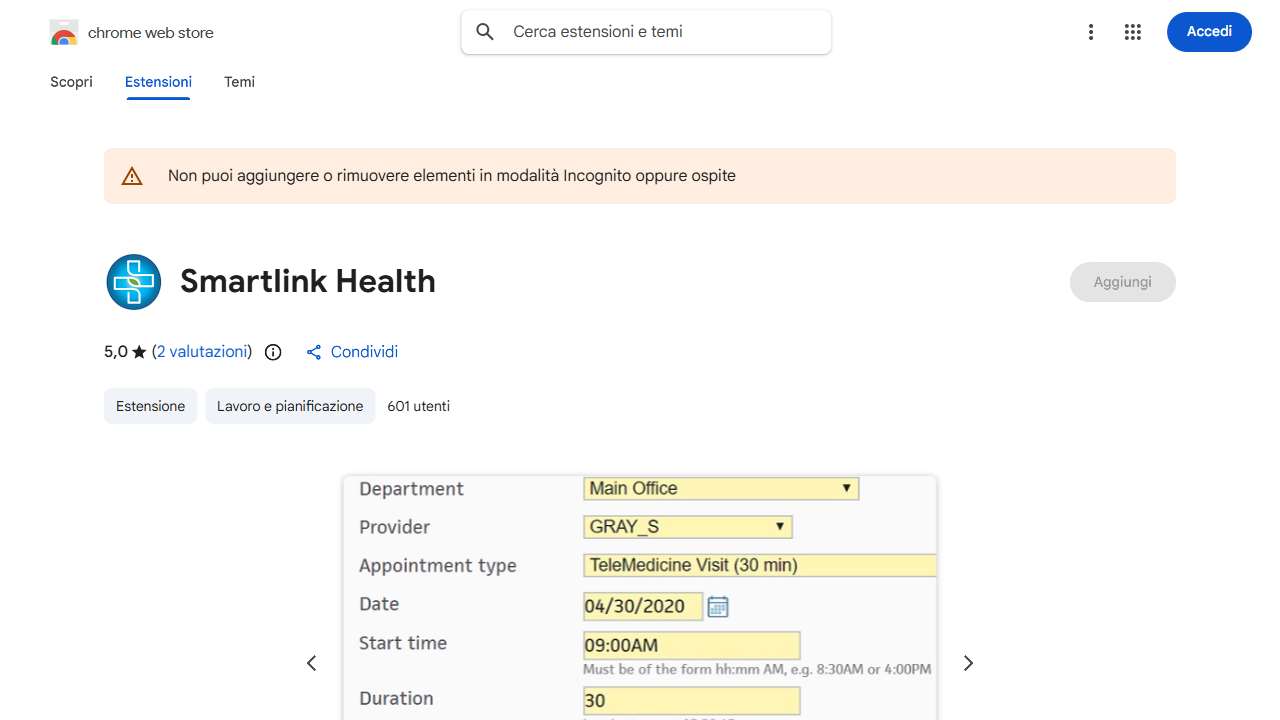This screenshot has width=1280, height=720.
Task: Open the Estensioni tab
Action: tap(158, 82)
